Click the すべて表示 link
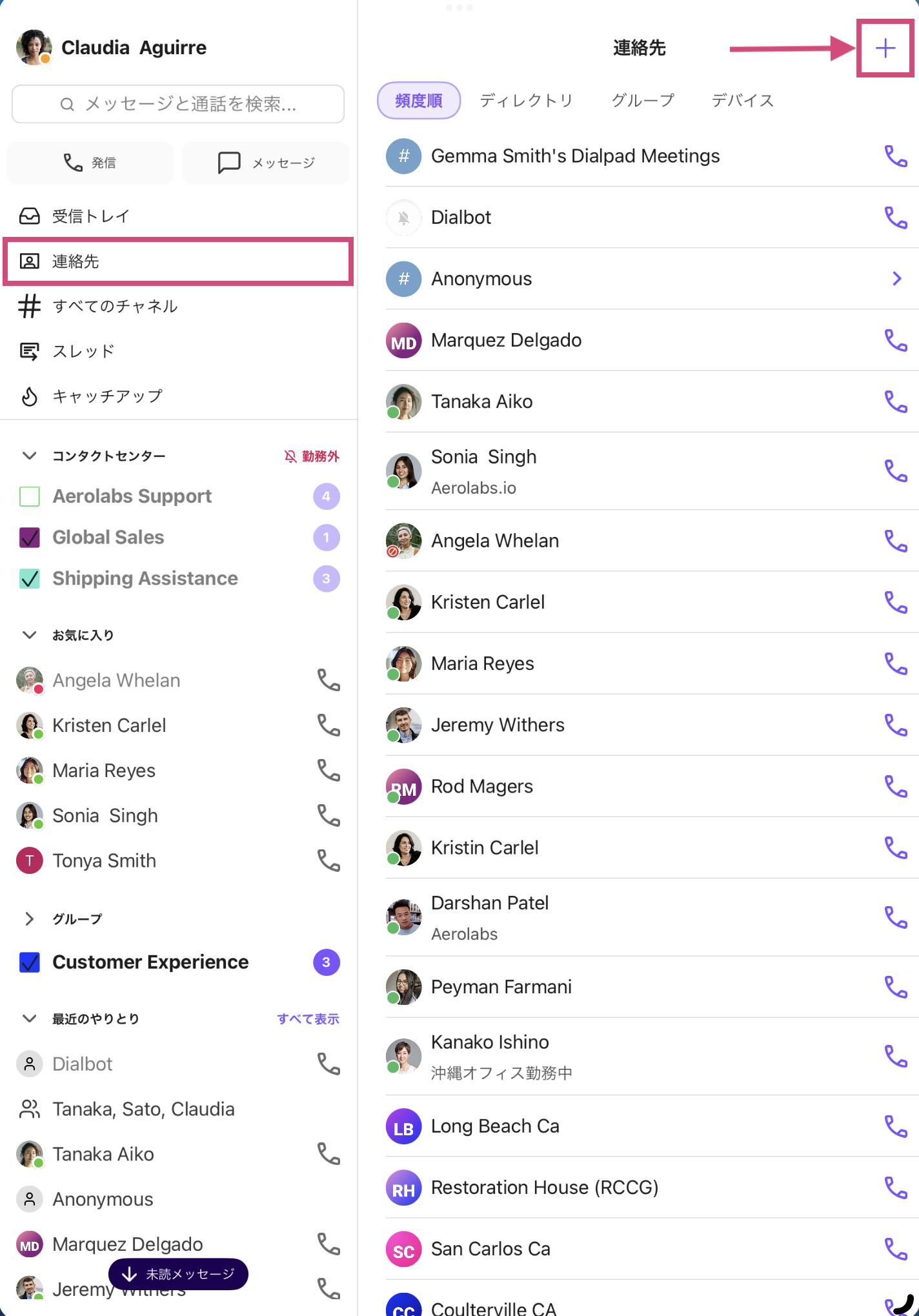 click(308, 1018)
